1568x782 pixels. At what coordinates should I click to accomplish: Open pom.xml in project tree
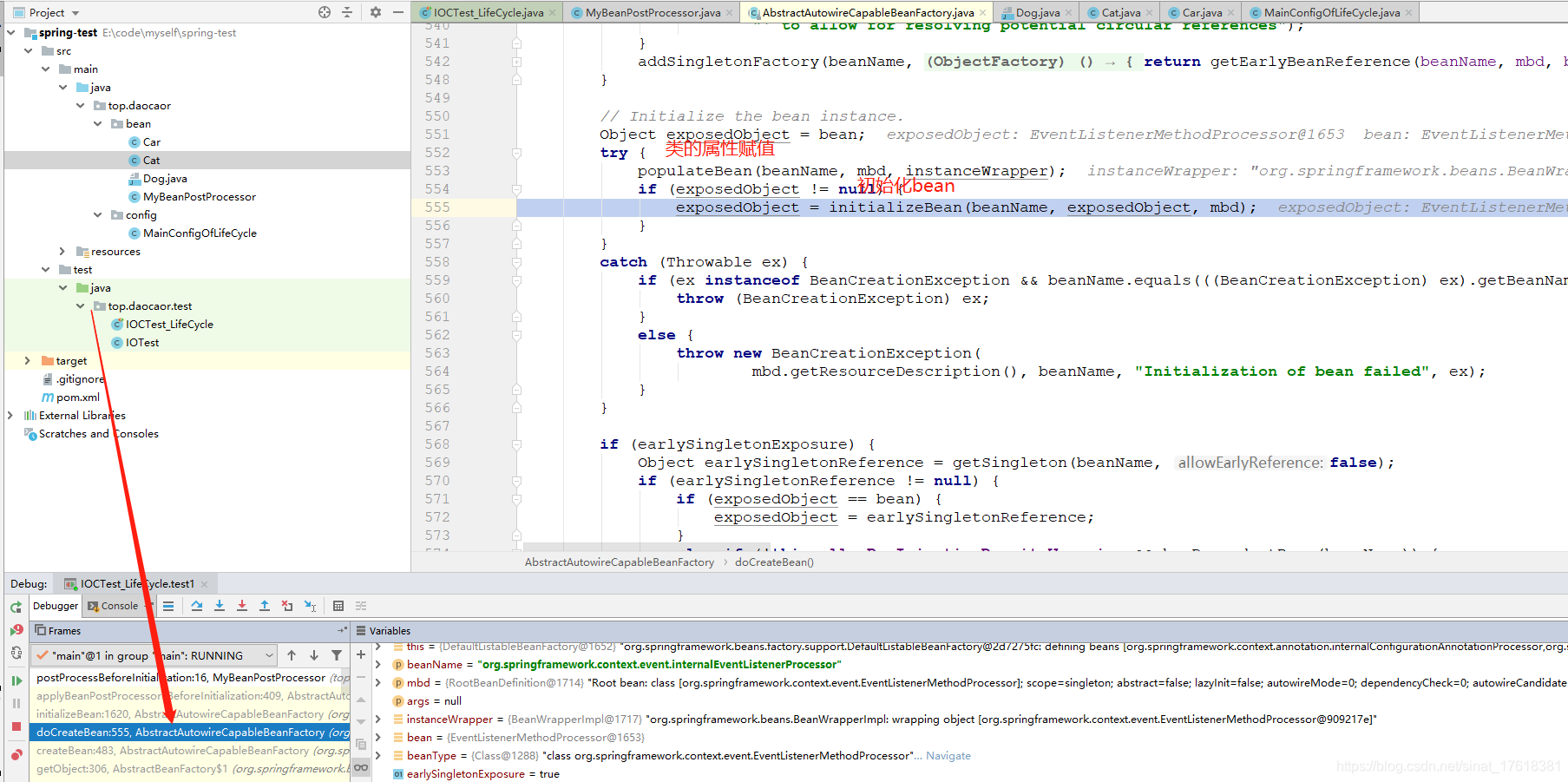(77, 398)
